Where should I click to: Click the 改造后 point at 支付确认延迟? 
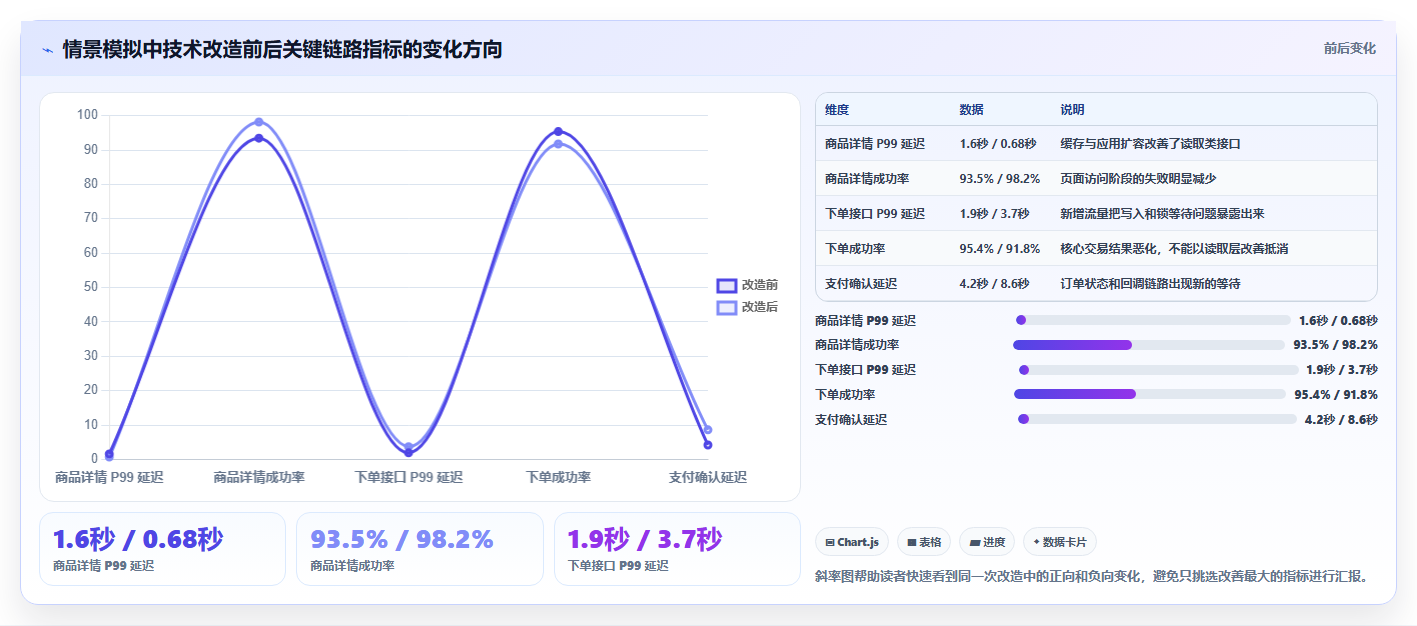[707, 430]
